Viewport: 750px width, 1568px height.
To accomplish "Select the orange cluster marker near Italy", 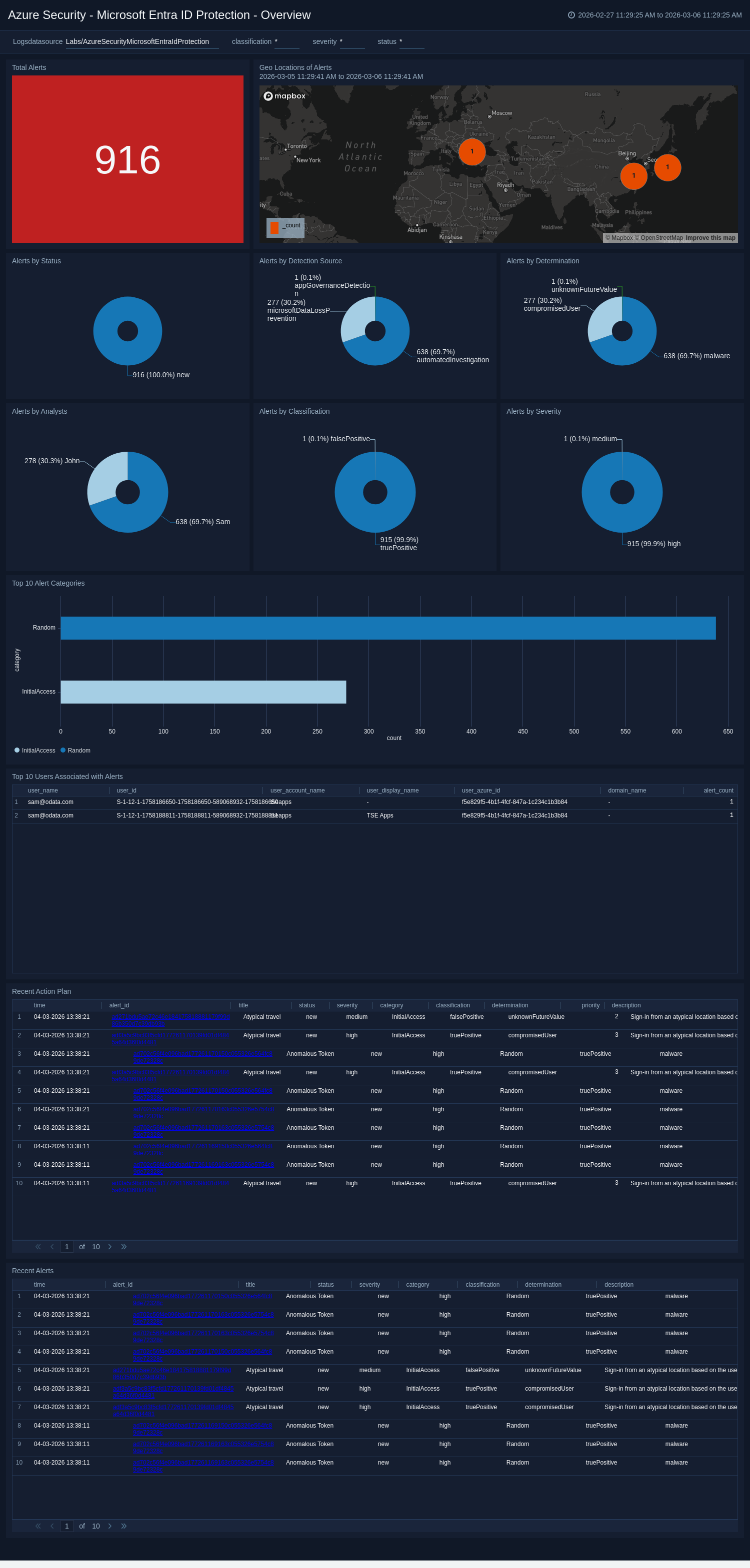I will click(471, 151).
